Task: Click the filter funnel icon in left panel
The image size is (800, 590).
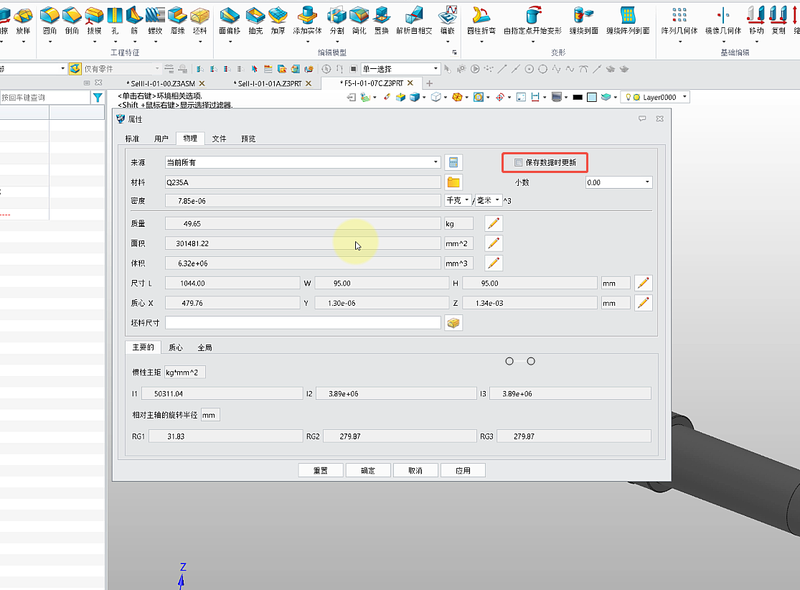Action: (x=97, y=98)
